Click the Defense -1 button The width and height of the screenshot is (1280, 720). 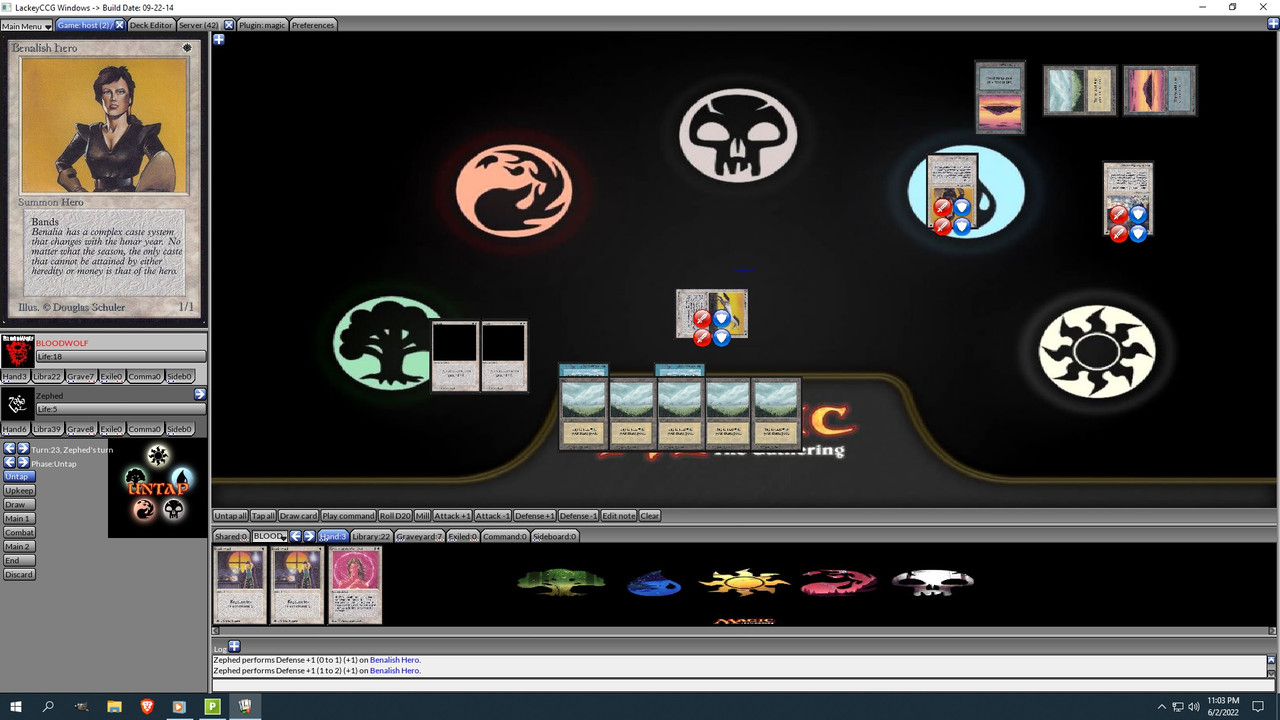point(578,516)
